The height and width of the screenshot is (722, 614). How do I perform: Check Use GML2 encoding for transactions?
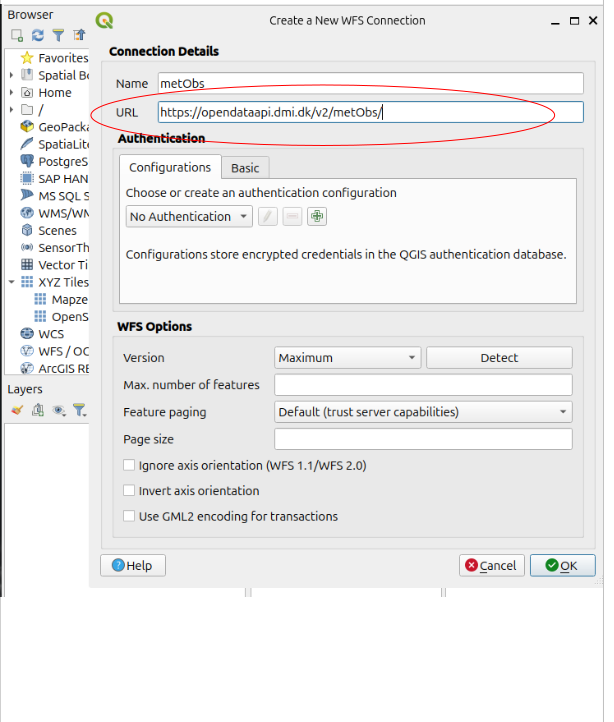(129, 517)
